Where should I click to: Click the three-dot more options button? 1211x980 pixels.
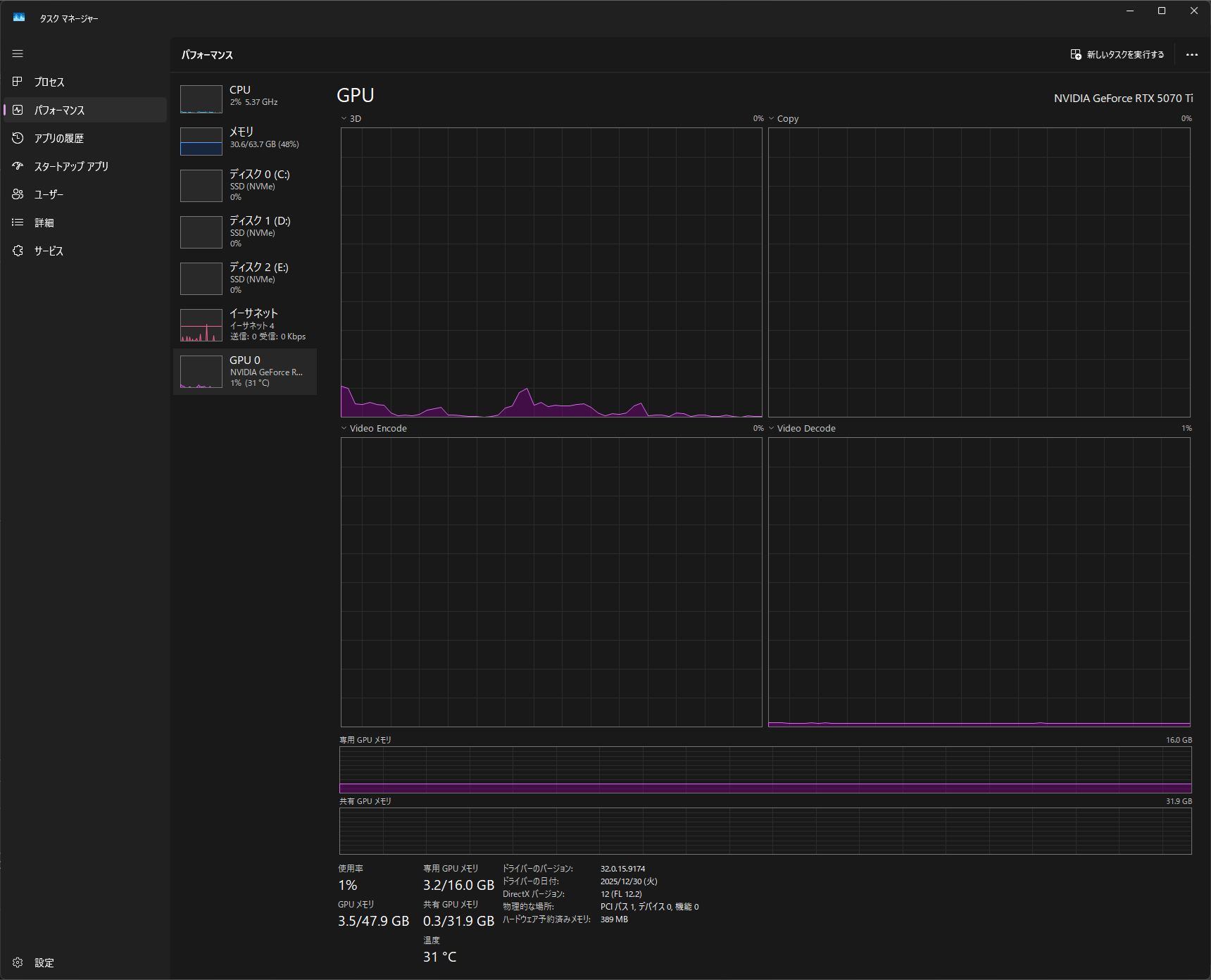1191,55
